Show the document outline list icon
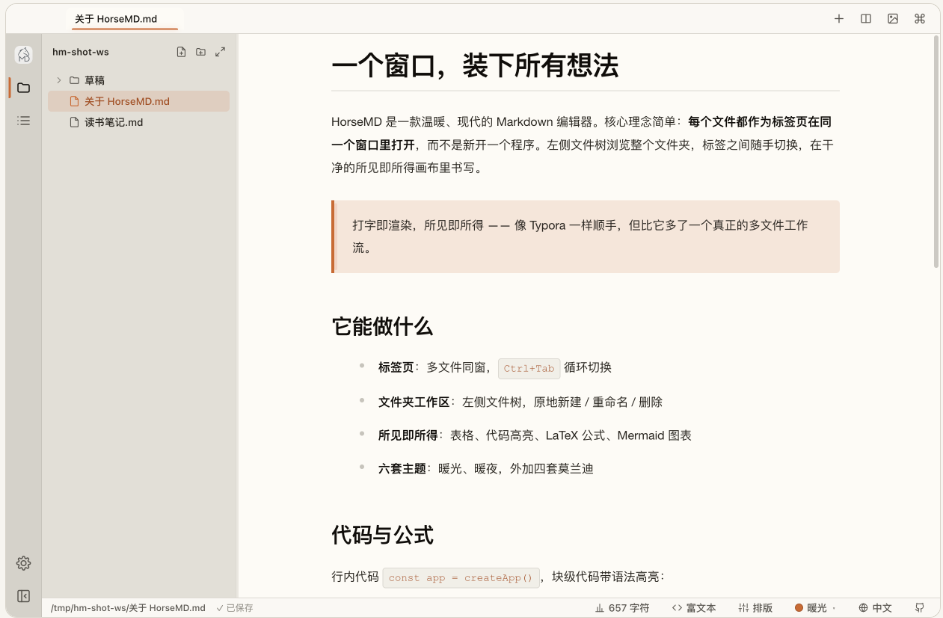The image size is (943, 618). [23, 120]
